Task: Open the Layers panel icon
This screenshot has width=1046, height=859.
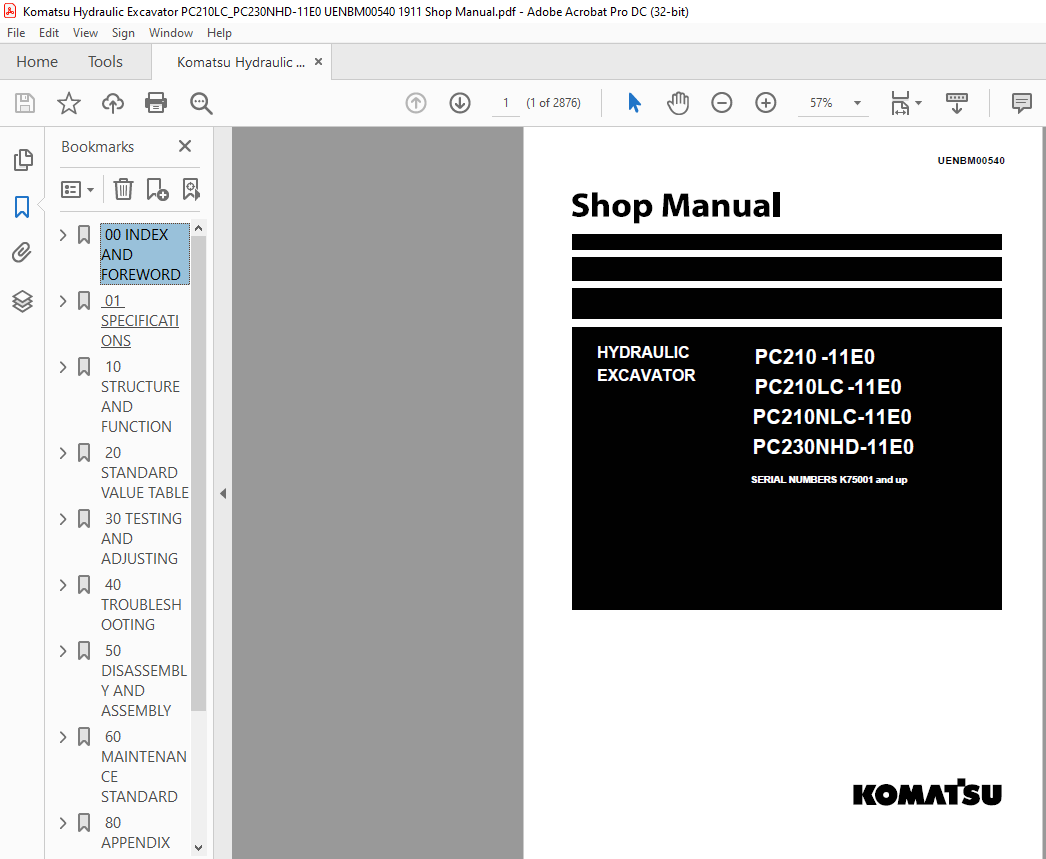Action: click(x=22, y=301)
